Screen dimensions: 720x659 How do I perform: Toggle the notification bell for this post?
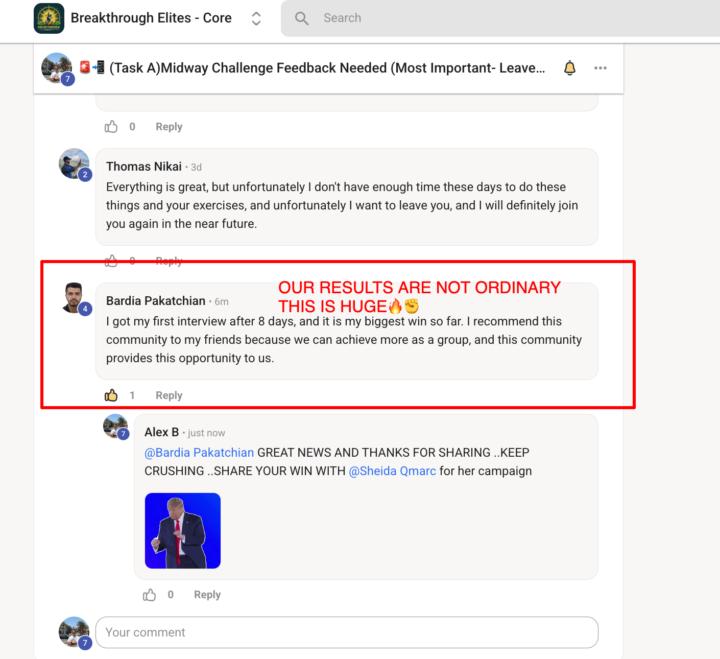(x=569, y=68)
